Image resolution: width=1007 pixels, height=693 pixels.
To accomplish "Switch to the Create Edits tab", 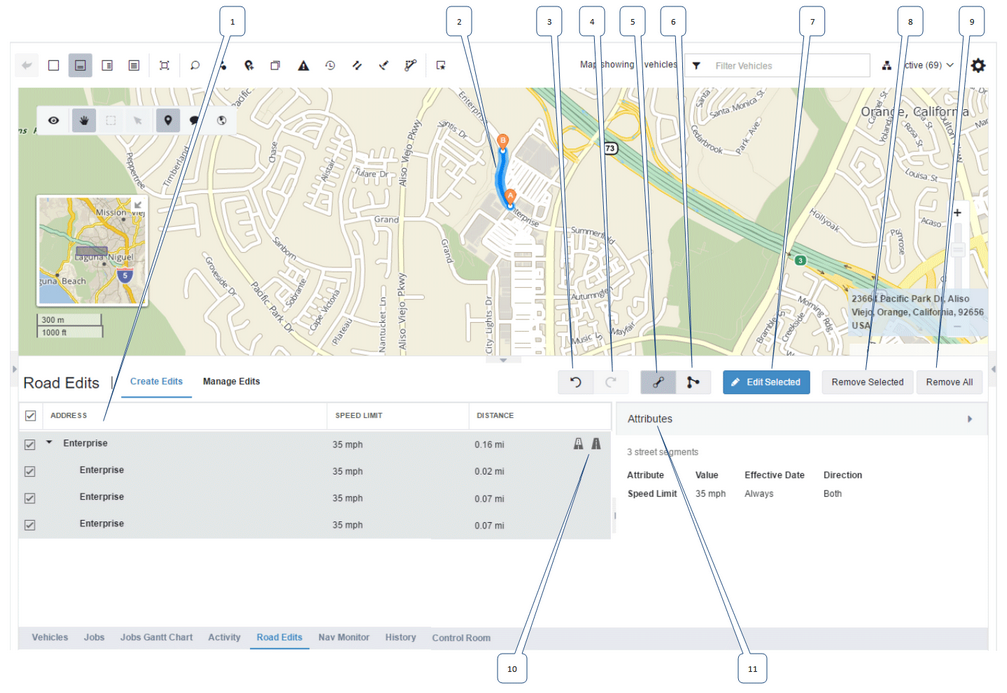I will pos(156,382).
